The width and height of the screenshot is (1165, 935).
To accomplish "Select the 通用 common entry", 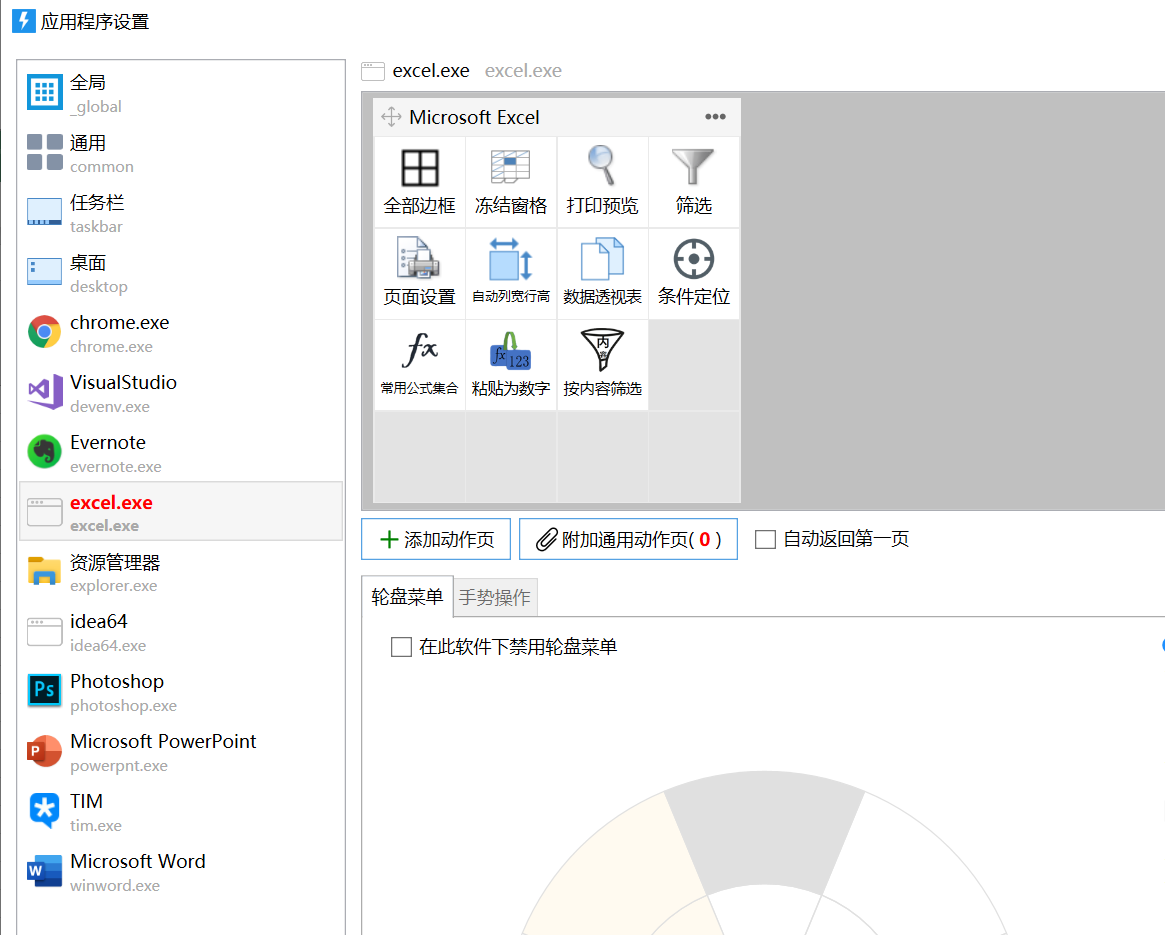I will 181,153.
